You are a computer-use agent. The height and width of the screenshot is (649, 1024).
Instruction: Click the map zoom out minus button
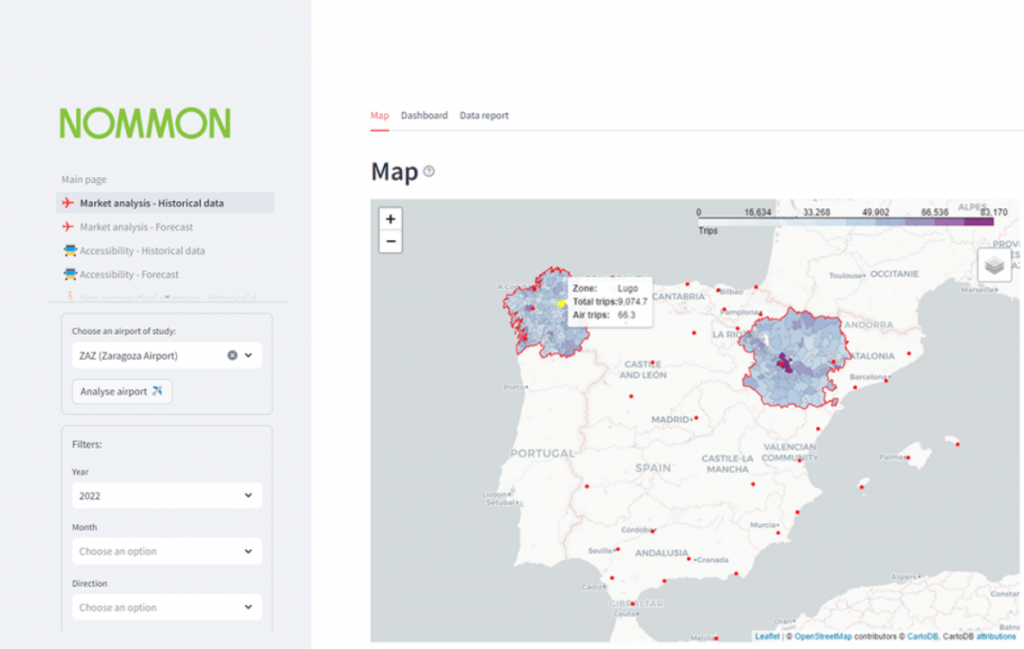(390, 241)
